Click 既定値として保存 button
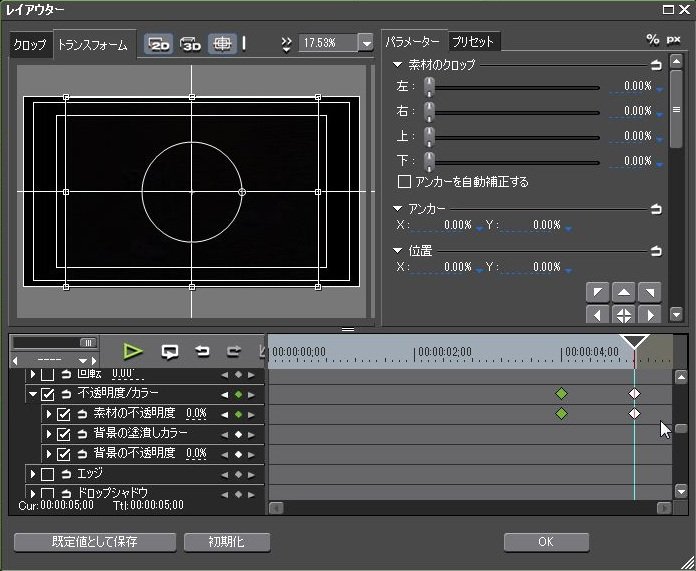This screenshot has height=571, width=696. click(95, 542)
